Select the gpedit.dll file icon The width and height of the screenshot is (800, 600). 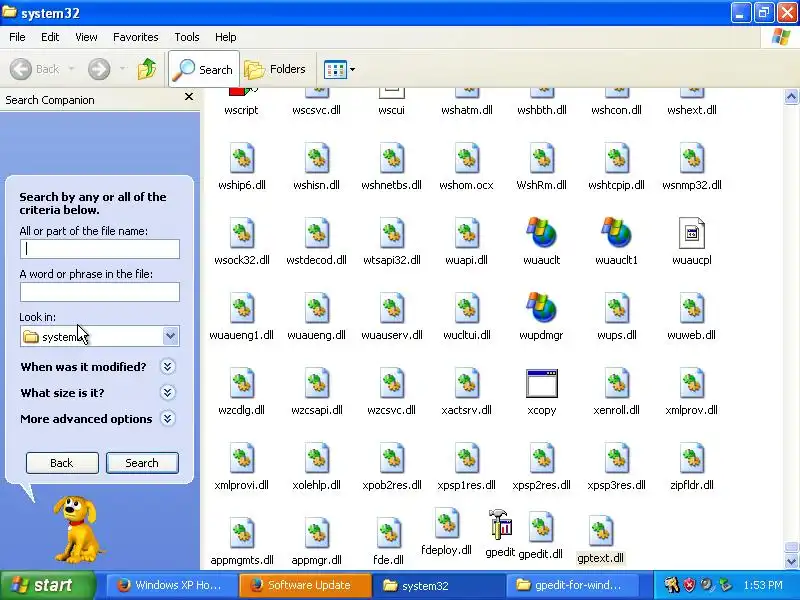click(x=541, y=527)
